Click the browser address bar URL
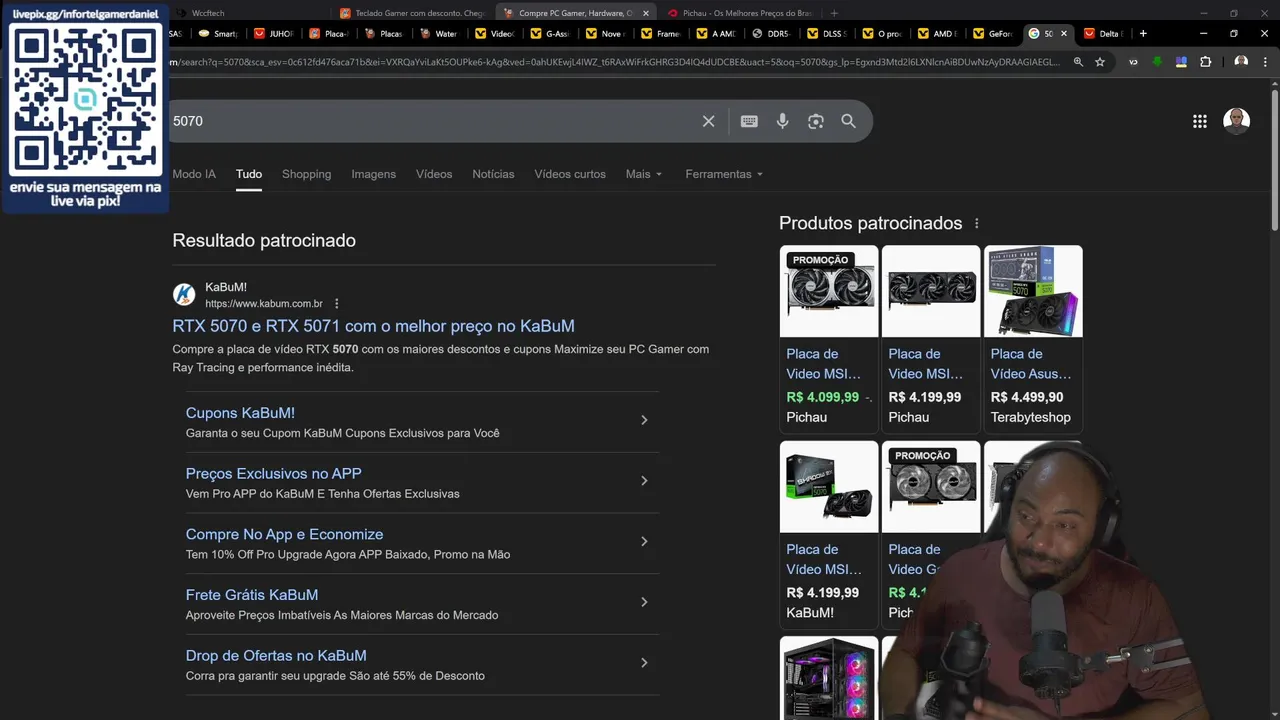This screenshot has width=1280, height=720. click(x=615, y=62)
